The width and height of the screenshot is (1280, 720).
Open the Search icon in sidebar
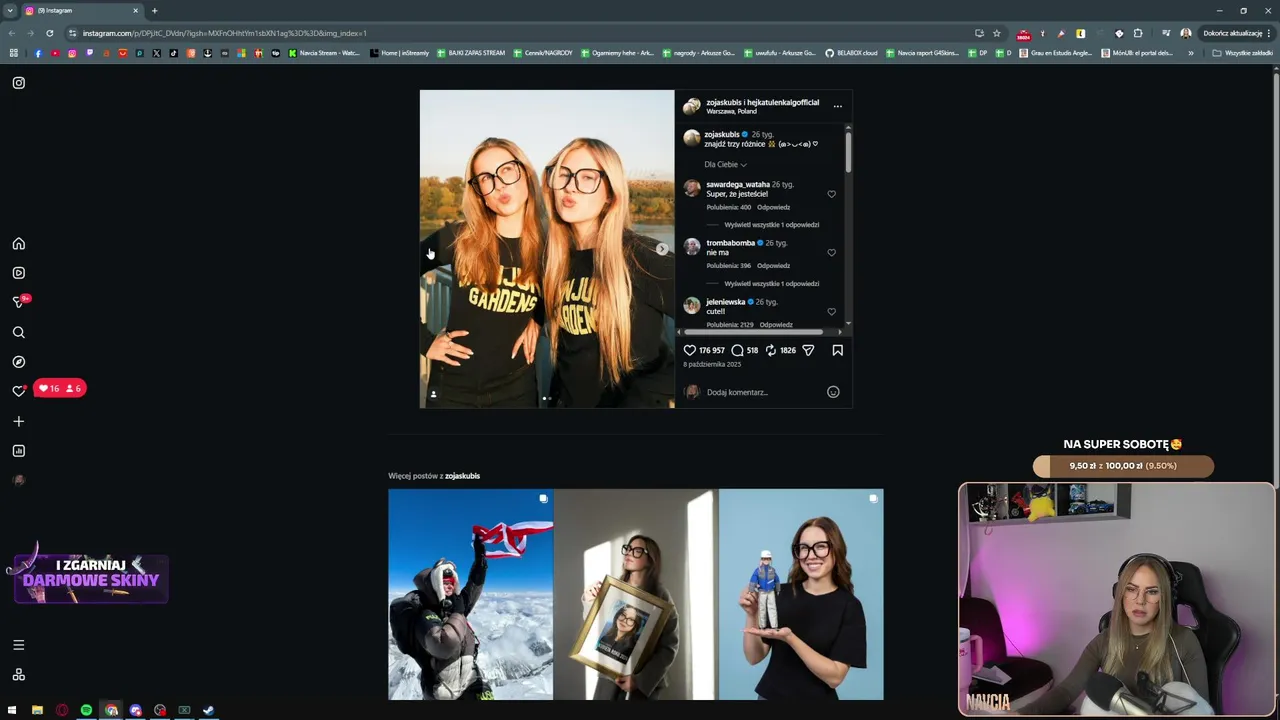point(18,332)
